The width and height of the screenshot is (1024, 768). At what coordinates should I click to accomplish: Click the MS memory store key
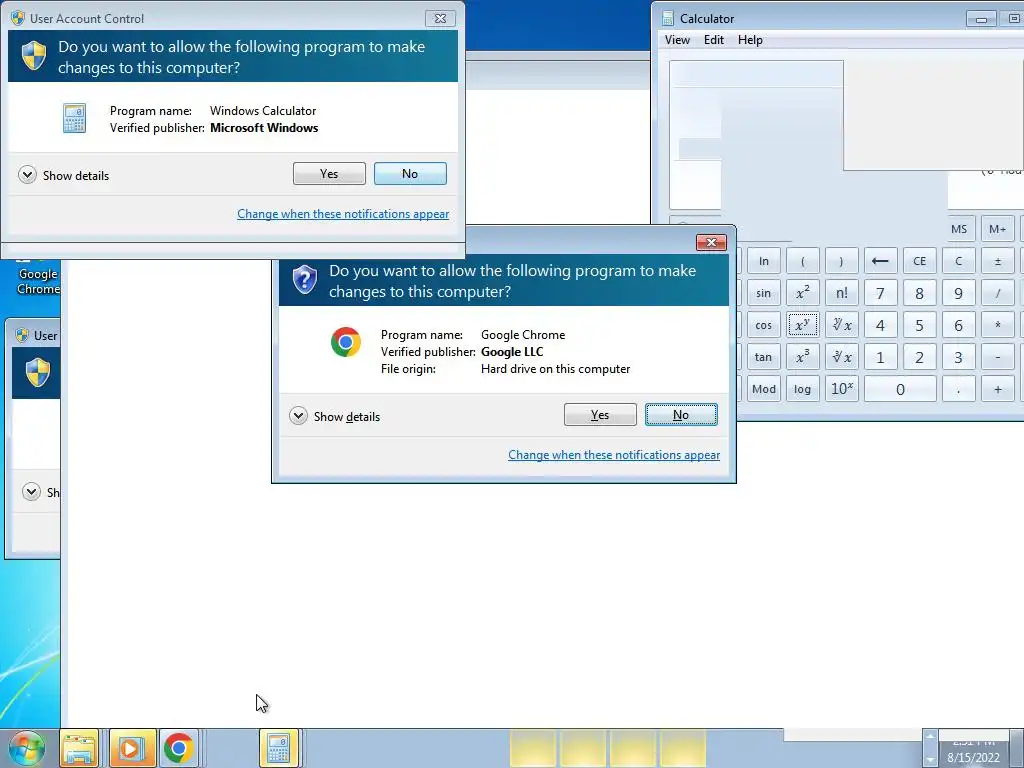(x=959, y=229)
